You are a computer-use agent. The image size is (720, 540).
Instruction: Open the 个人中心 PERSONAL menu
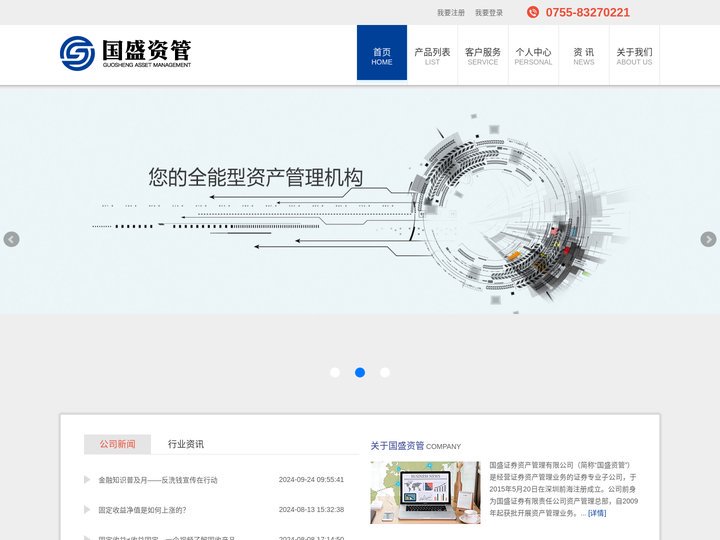pos(533,56)
